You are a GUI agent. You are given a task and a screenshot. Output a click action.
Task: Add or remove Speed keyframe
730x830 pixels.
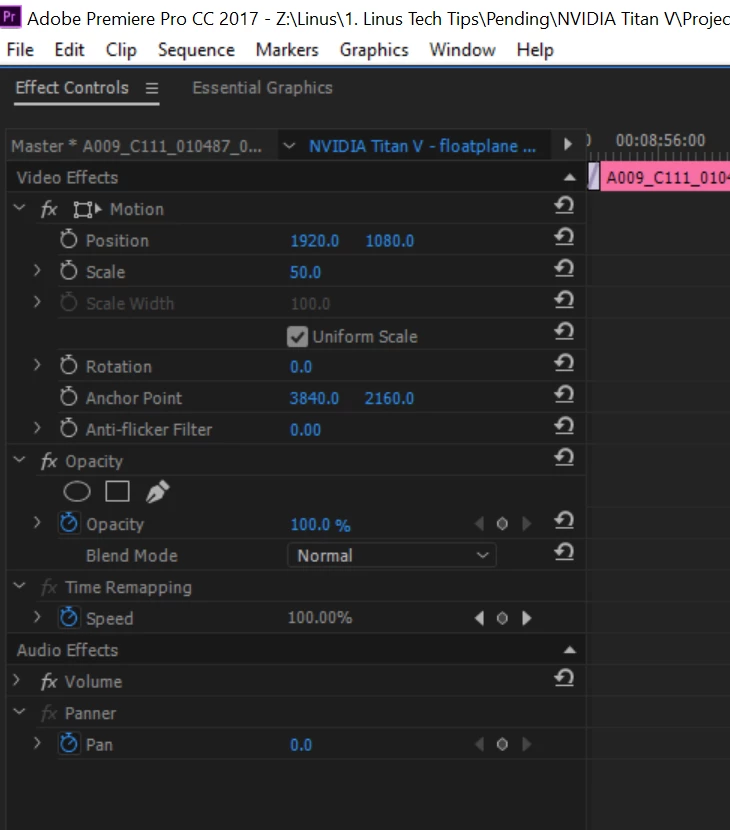coord(502,618)
